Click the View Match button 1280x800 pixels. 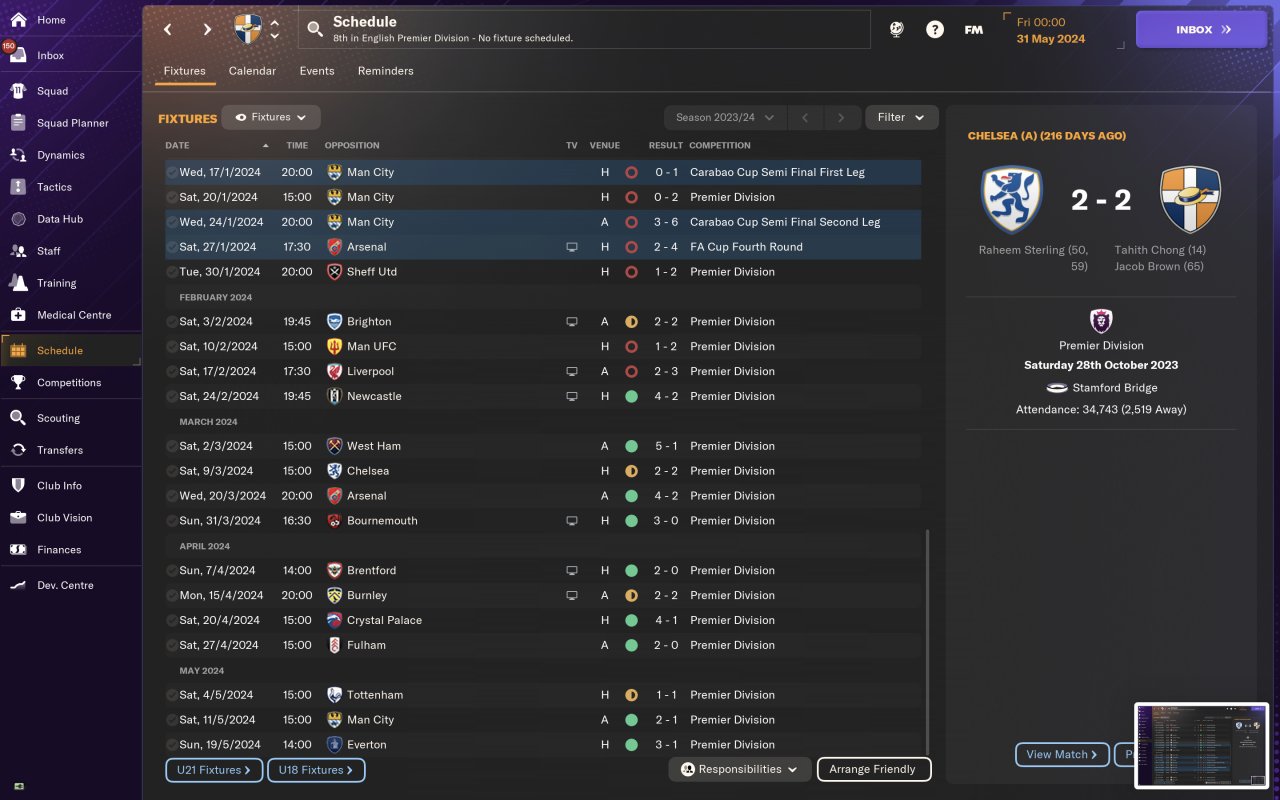(1062, 755)
